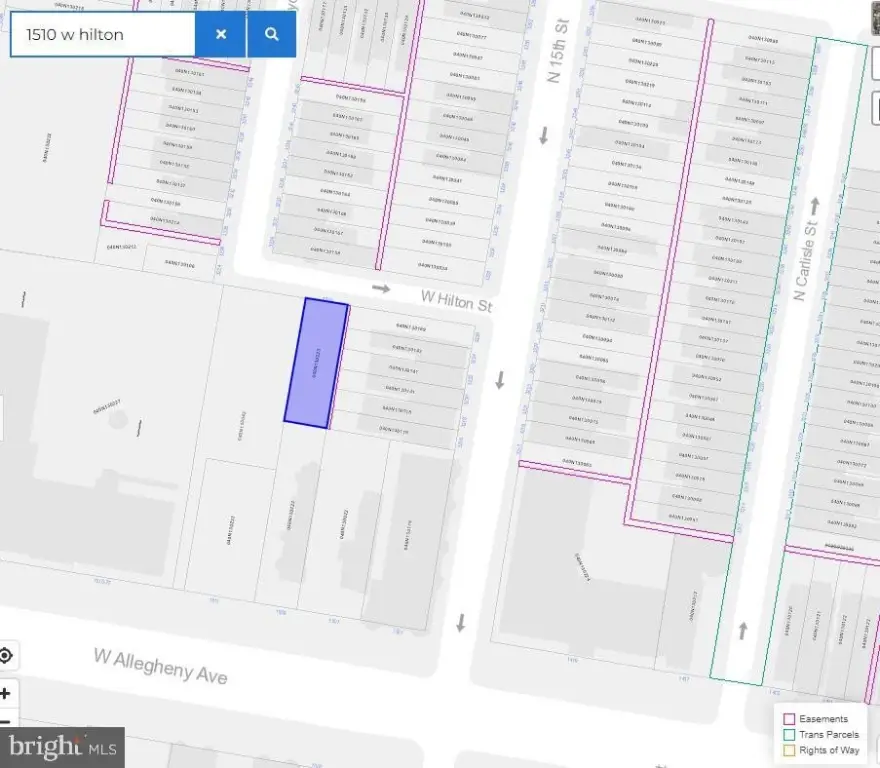
Task: Zoom in with the plus button
Action: pos(6,694)
